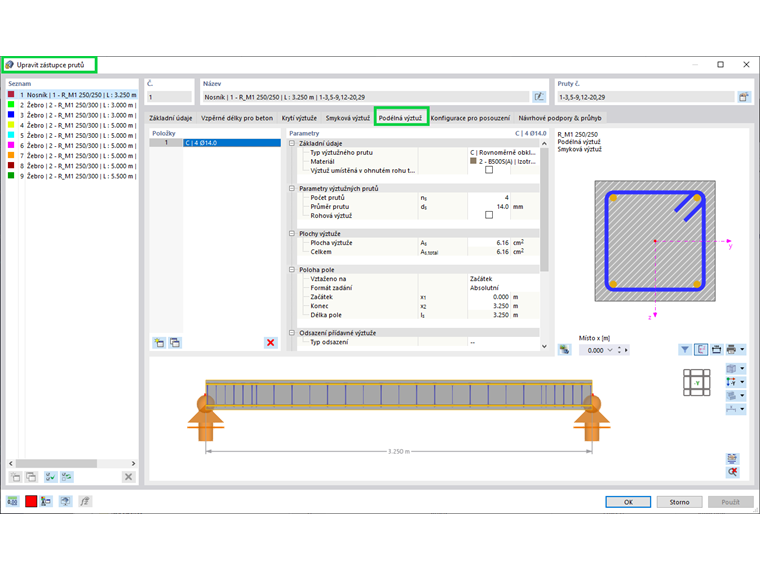
Task: Open the dimension display dropdown arrow
Action: 742,409
